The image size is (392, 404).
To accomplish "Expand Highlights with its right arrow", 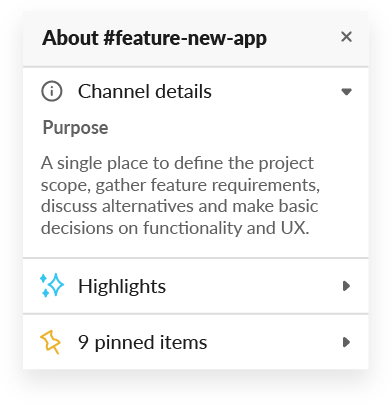I will coord(347,286).
